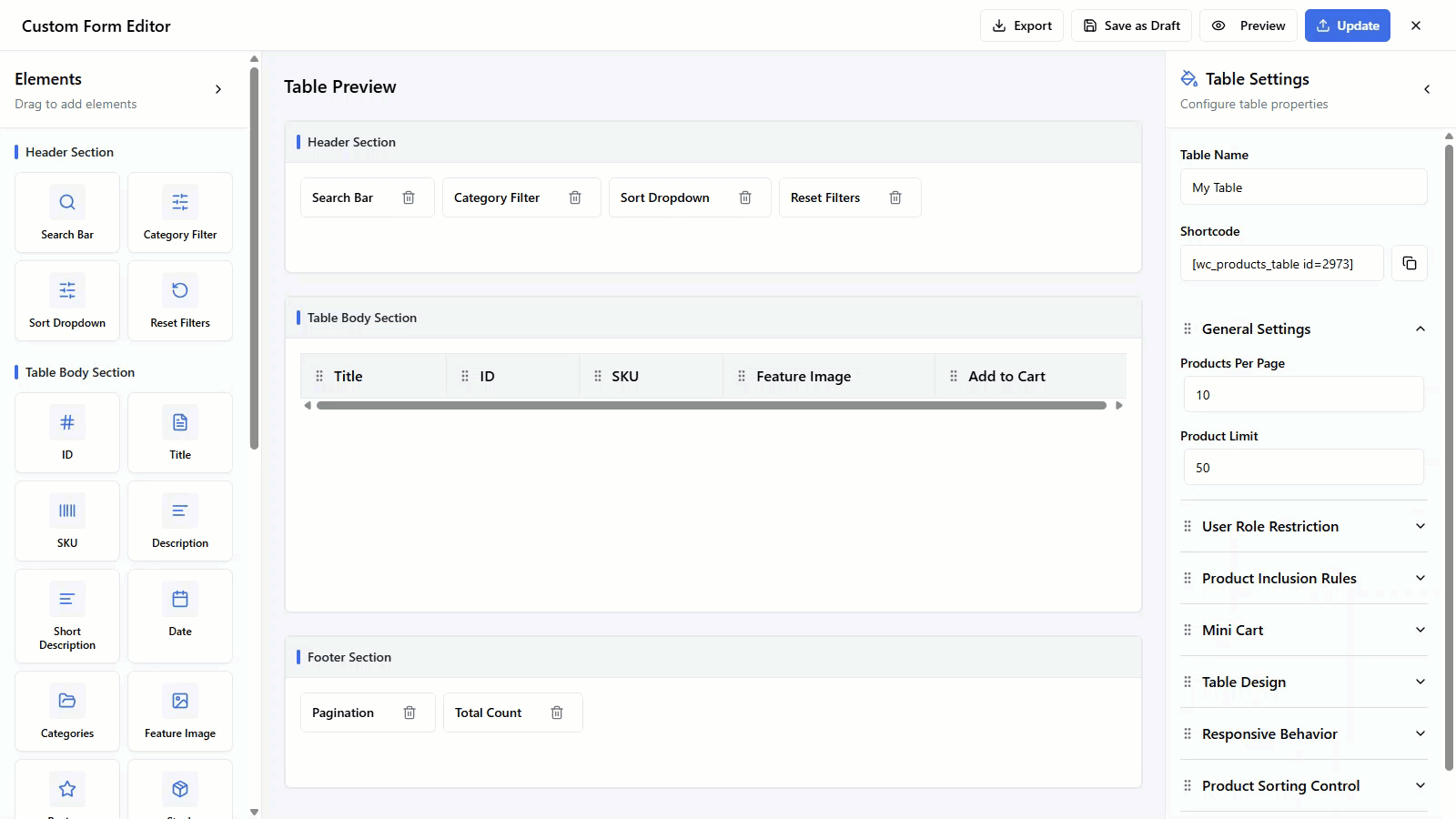Click the Update button
Screen dimensions: 1456x819
point(1347,25)
